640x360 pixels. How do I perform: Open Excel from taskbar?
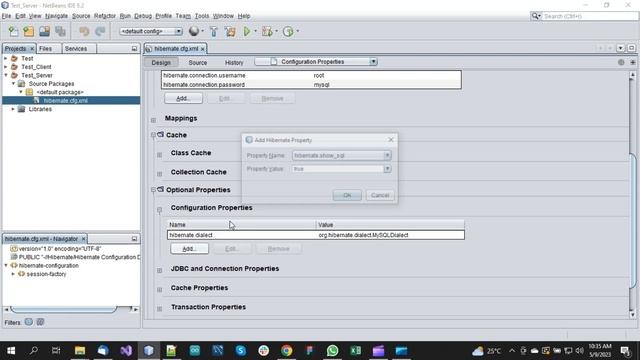click(356, 351)
